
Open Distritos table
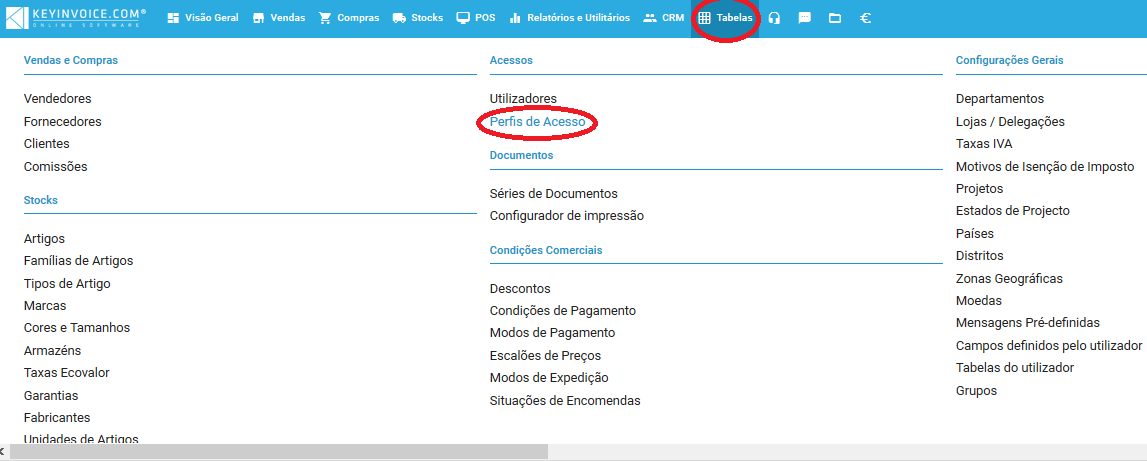[979, 256]
